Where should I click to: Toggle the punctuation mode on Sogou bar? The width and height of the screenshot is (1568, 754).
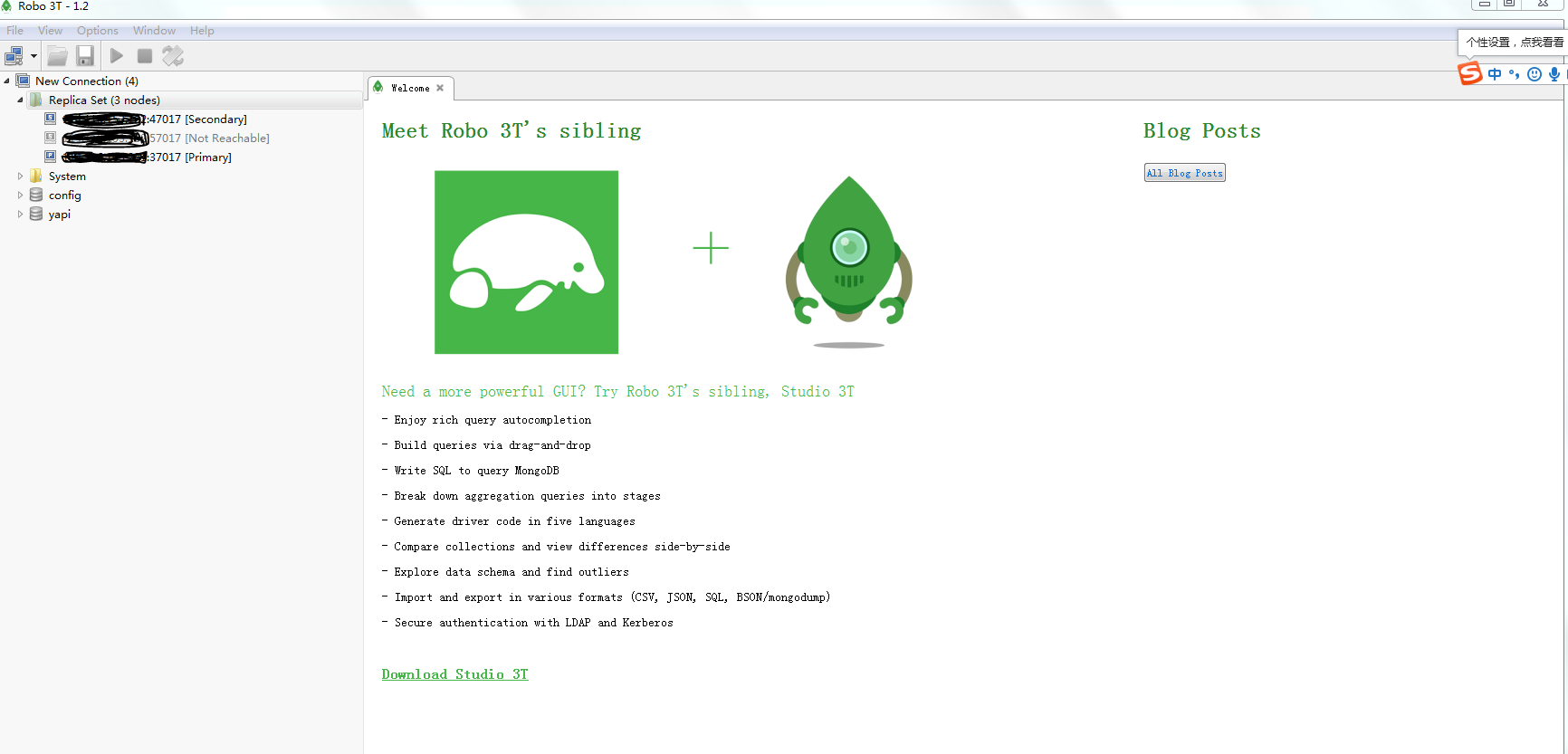tap(1514, 74)
